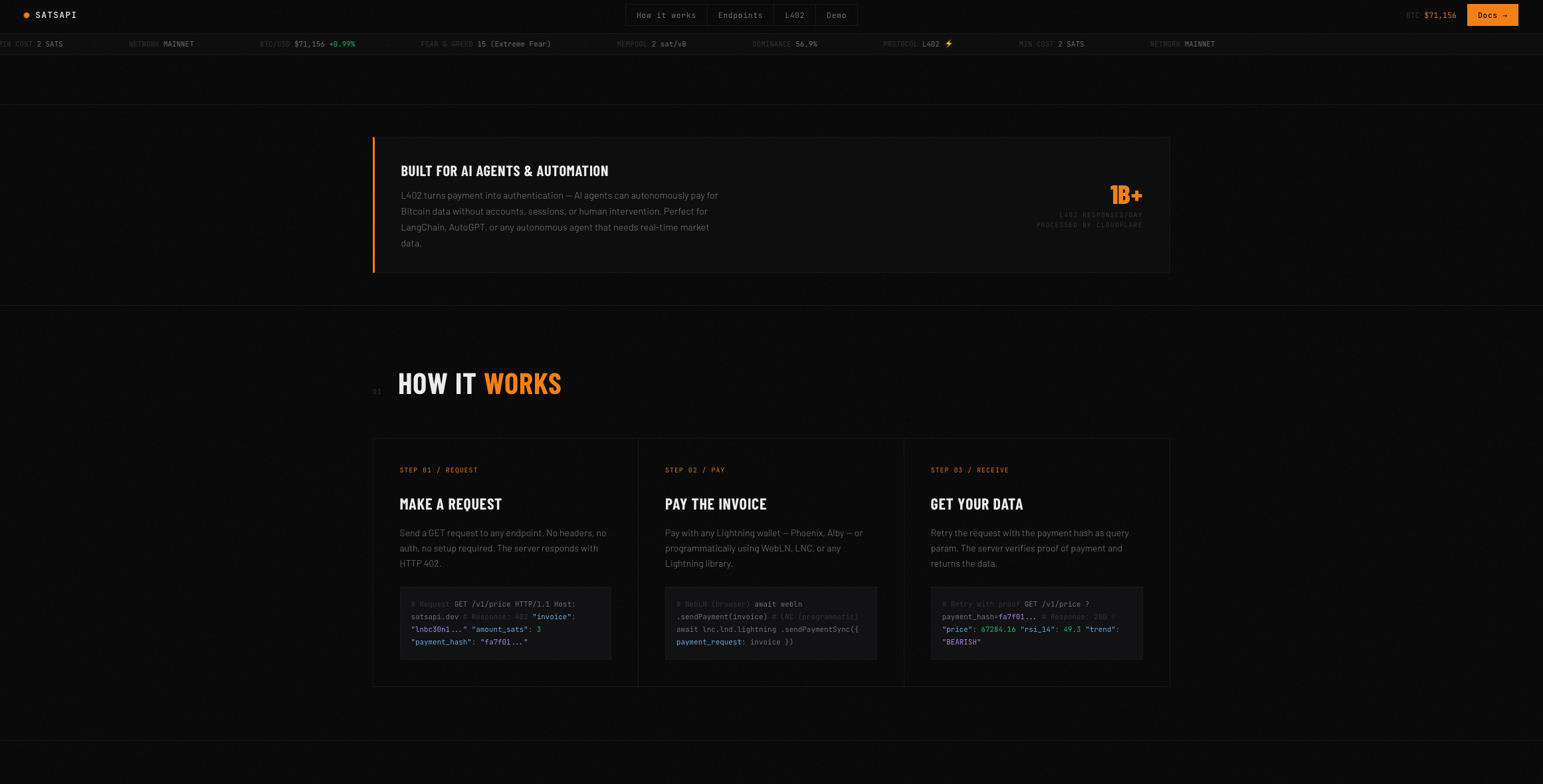This screenshot has width=1543, height=784.
Task: Click the orange Docs button
Action: [x=1492, y=15]
